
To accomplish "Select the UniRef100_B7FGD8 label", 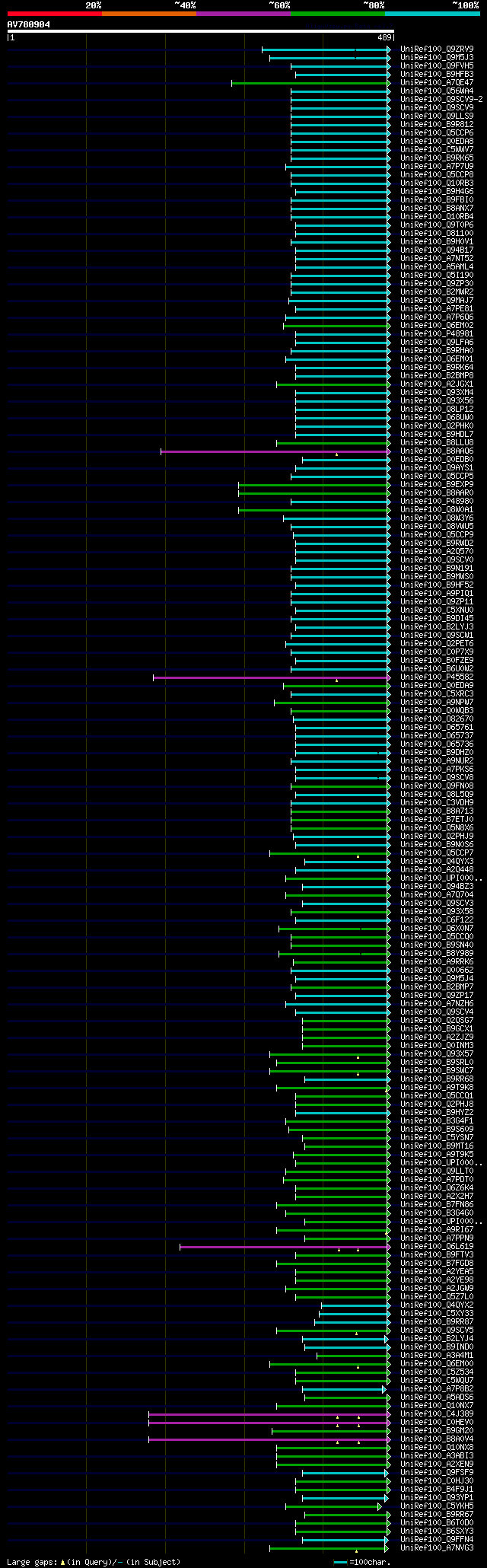I will [x=437, y=1263].
